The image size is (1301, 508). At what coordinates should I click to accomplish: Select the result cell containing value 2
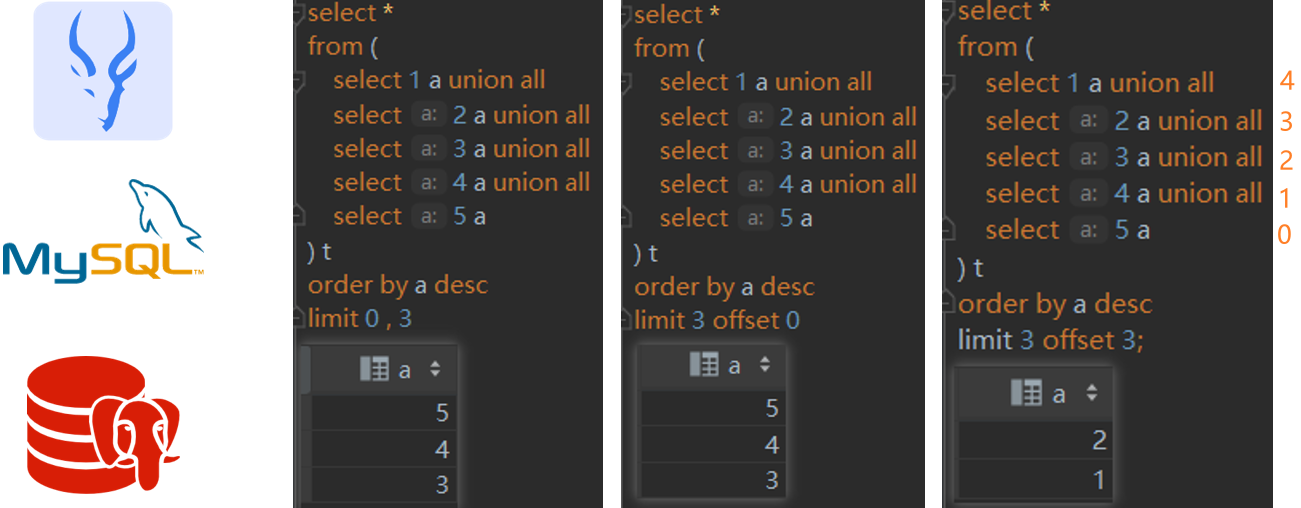(1034, 440)
